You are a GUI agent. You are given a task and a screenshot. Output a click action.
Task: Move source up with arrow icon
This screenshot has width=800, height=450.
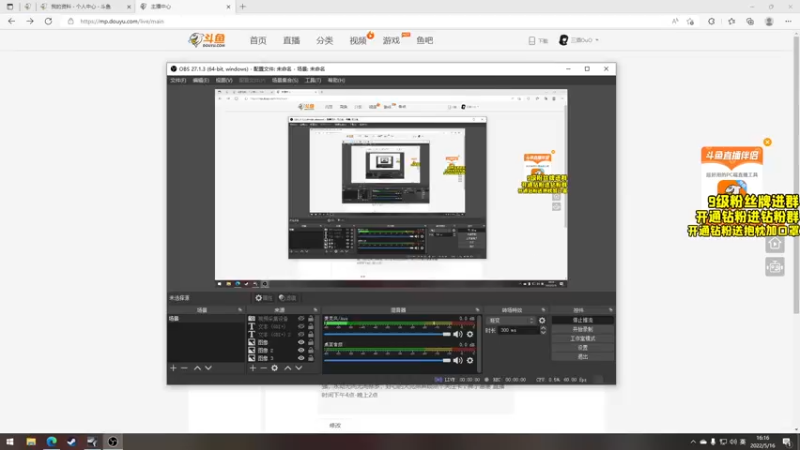tap(288, 368)
